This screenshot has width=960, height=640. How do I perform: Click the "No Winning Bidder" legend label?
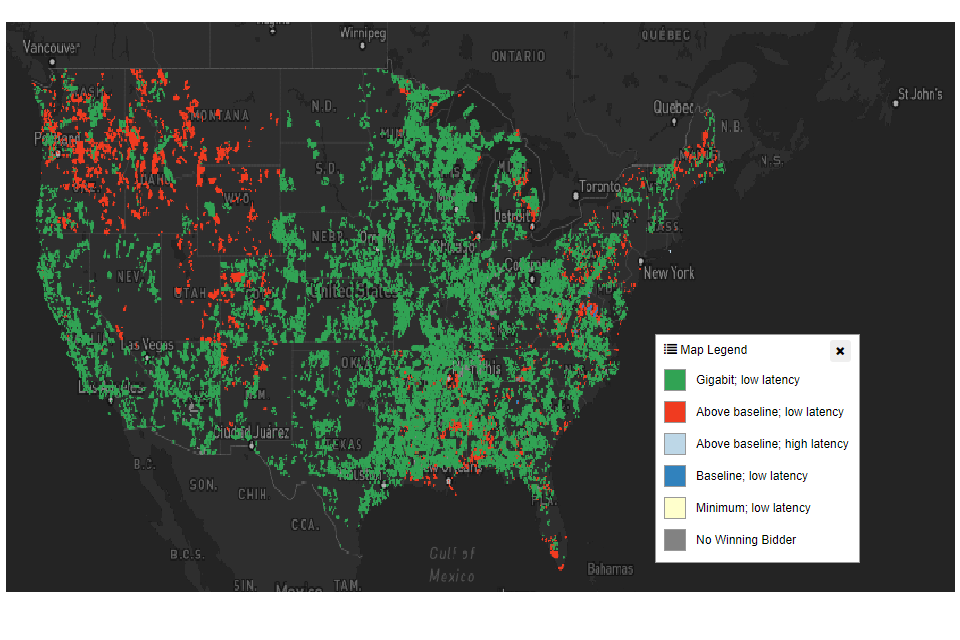coord(746,540)
